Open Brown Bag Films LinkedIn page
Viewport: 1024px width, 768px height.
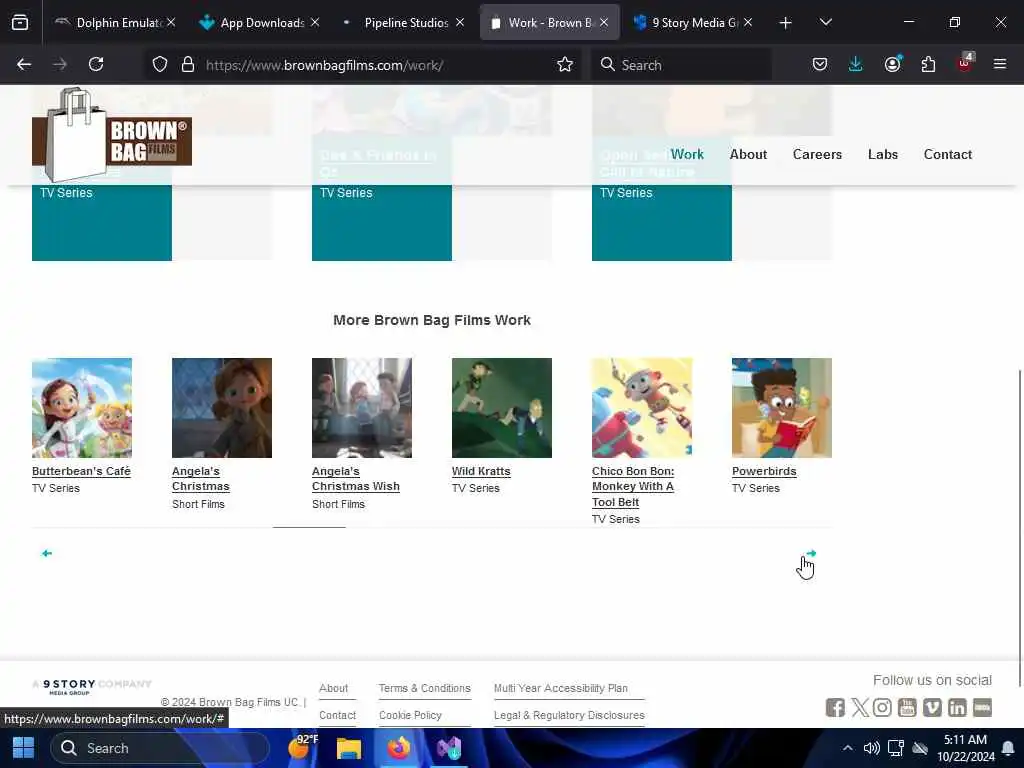click(957, 707)
